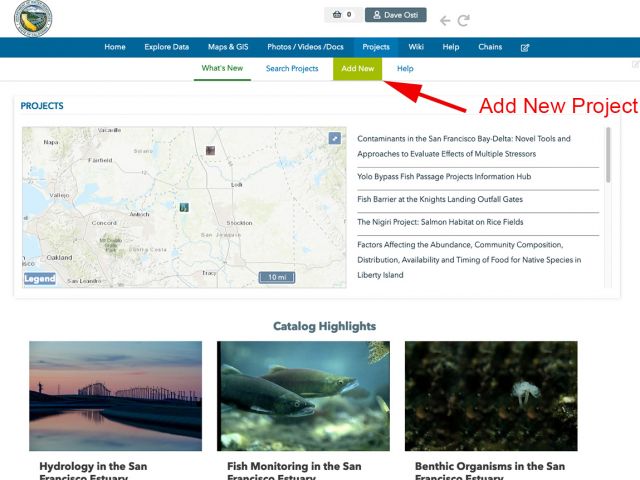Expand the map to full screen
This screenshot has height=480, width=640.
(335, 138)
